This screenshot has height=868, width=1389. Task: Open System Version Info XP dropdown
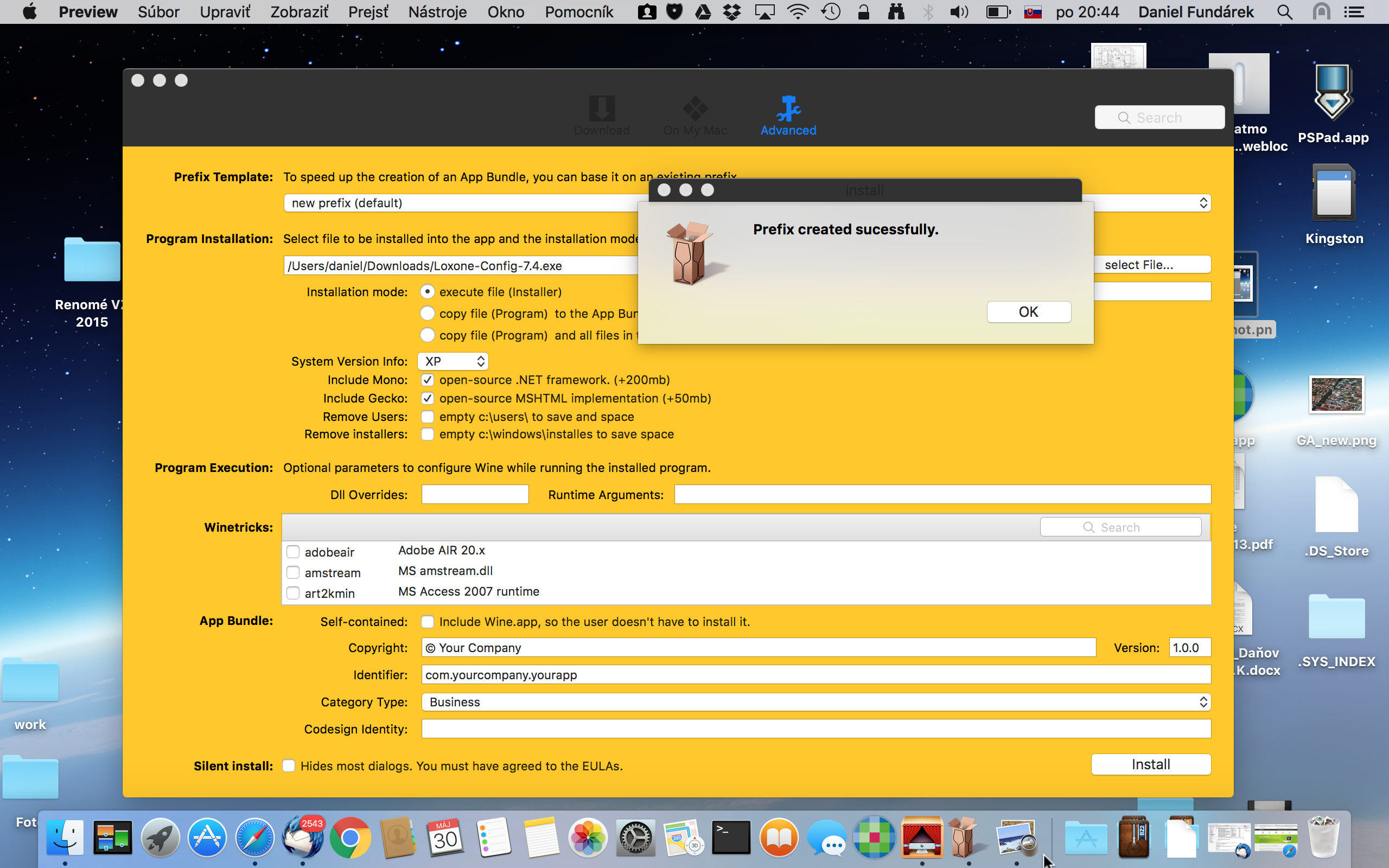click(453, 361)
